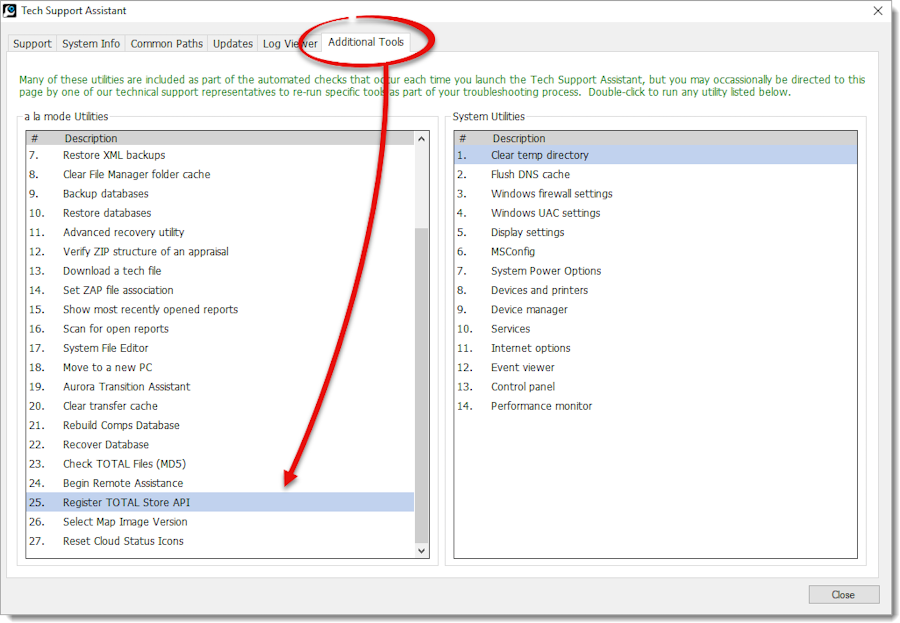Choose "Backup databases" in the list

(220, 194)
